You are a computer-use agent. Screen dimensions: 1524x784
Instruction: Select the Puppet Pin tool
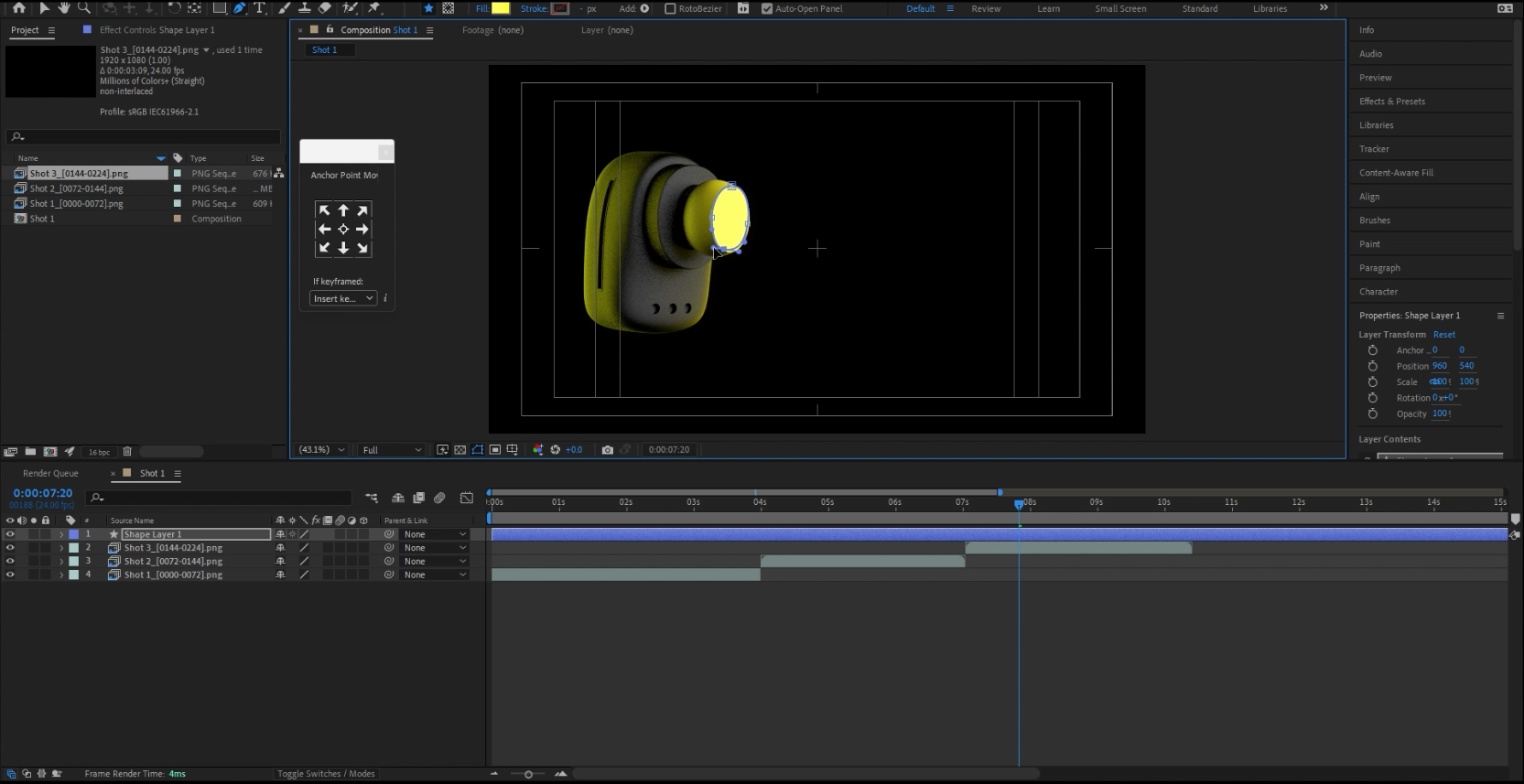(x=373, y=8)
